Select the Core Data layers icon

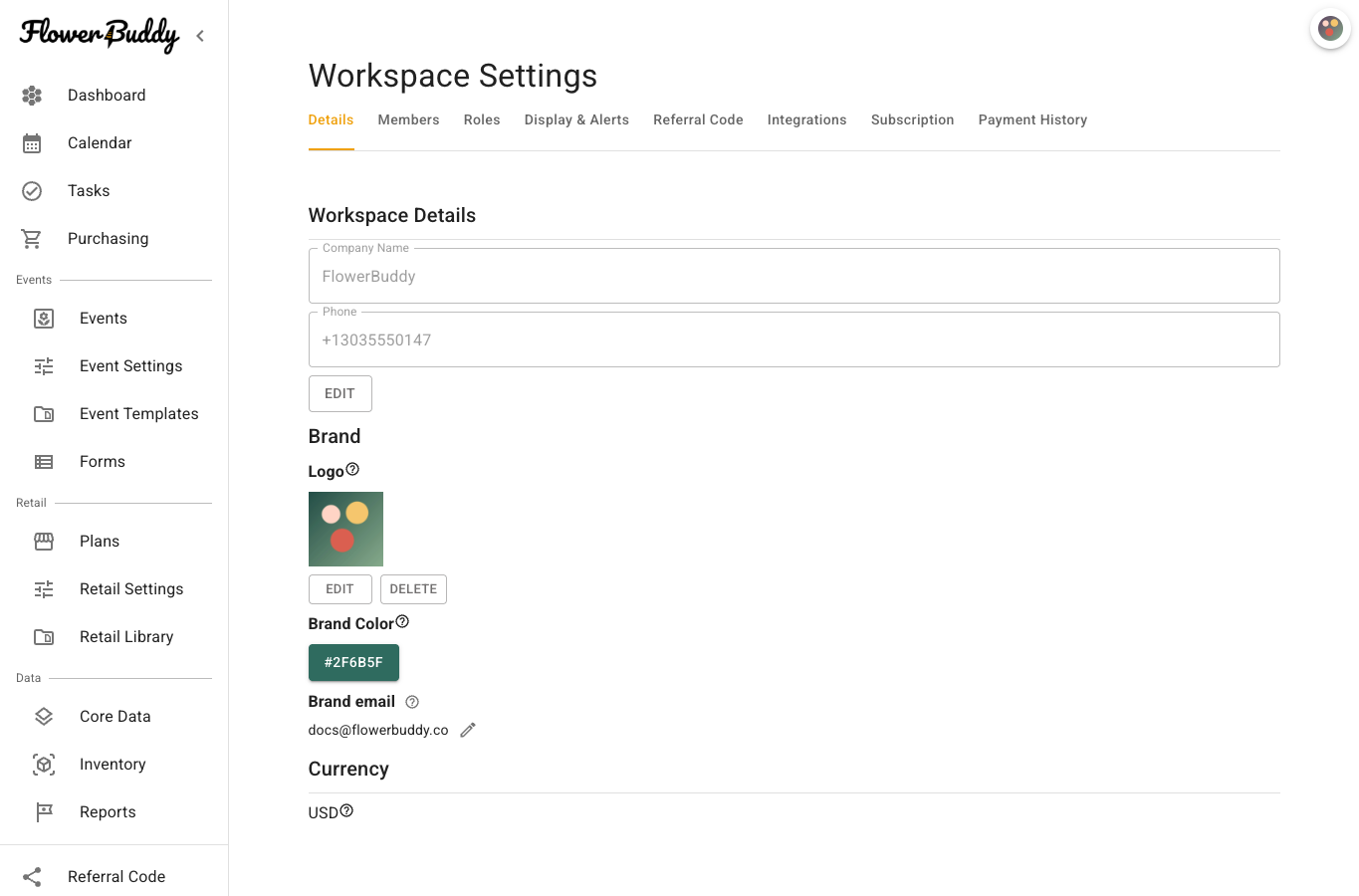(44, 717)
